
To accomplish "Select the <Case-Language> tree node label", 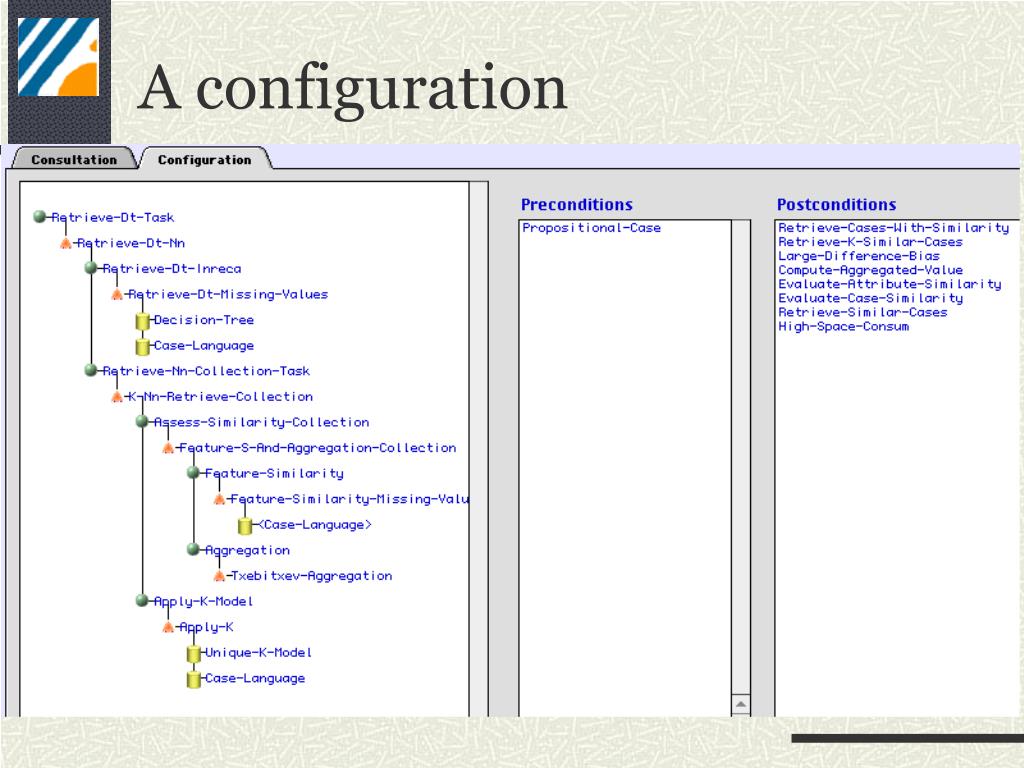I will pos(314,524).
